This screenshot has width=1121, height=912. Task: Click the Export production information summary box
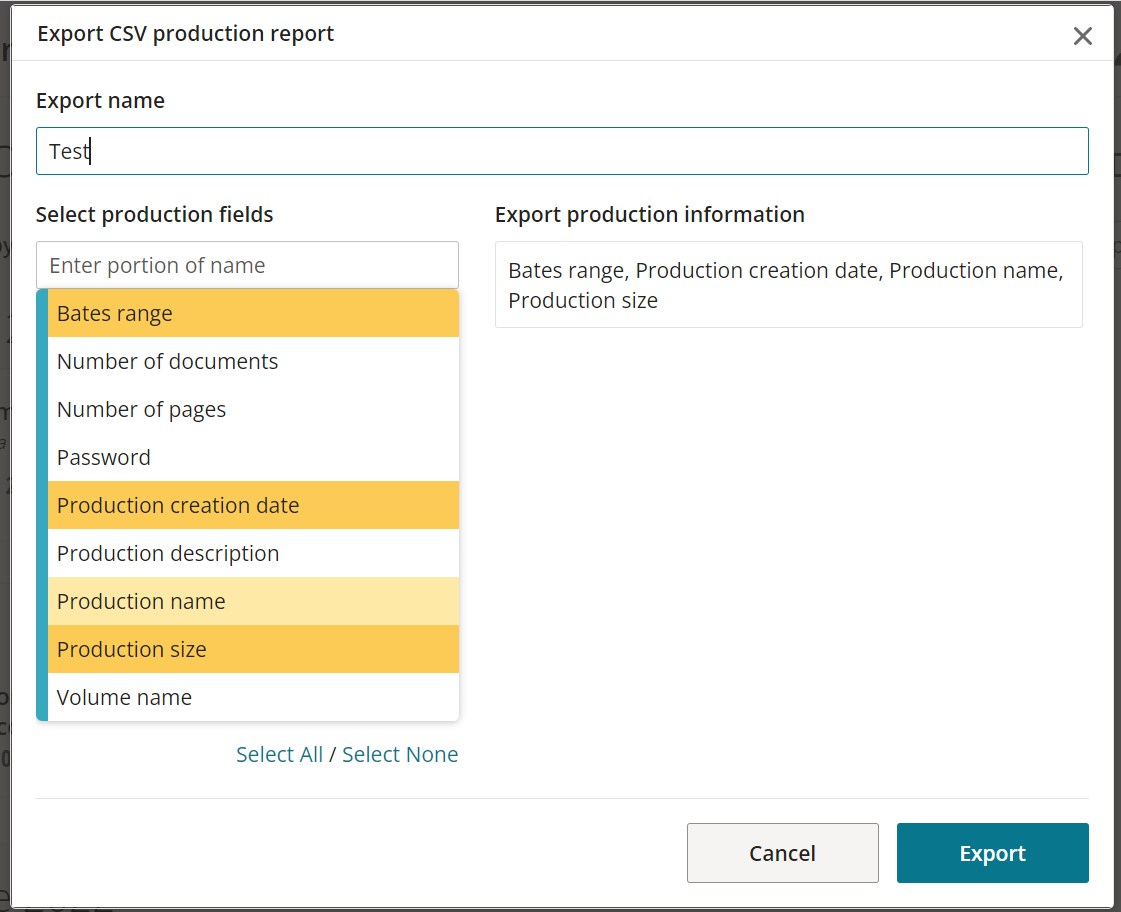coord(789,284)
